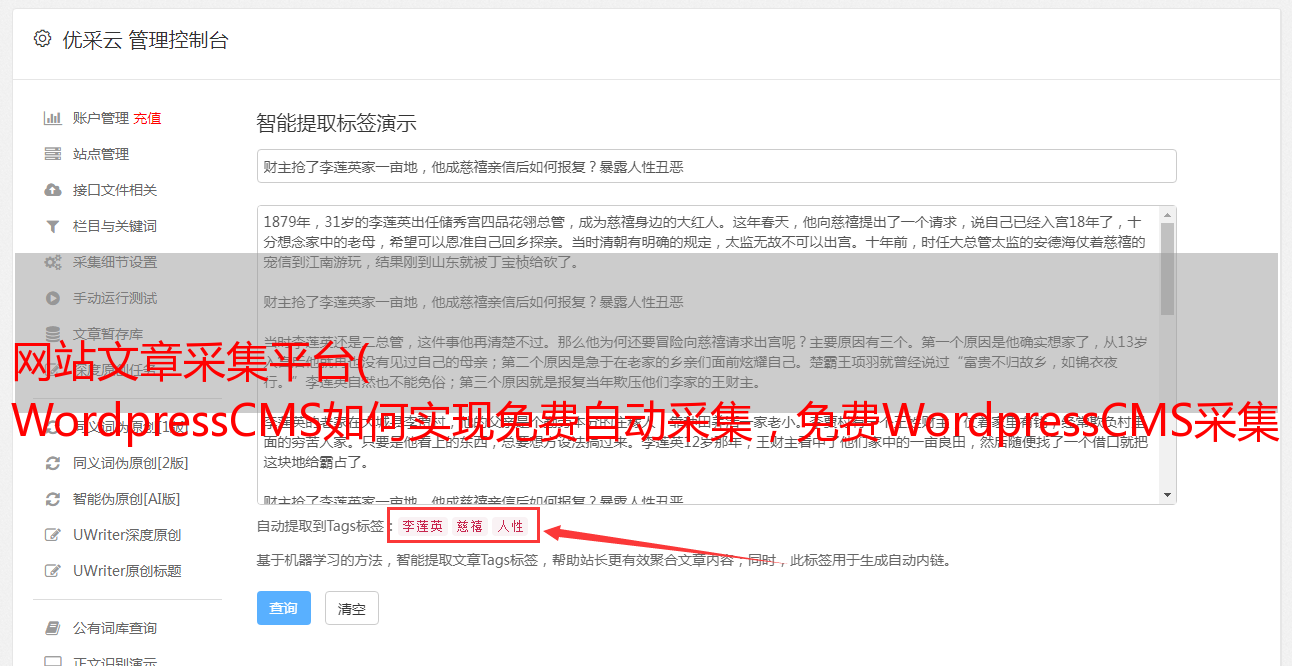Click the blue 查询 button
The width and height of the screenshot is (1292, 666).
tap(284, 608)
